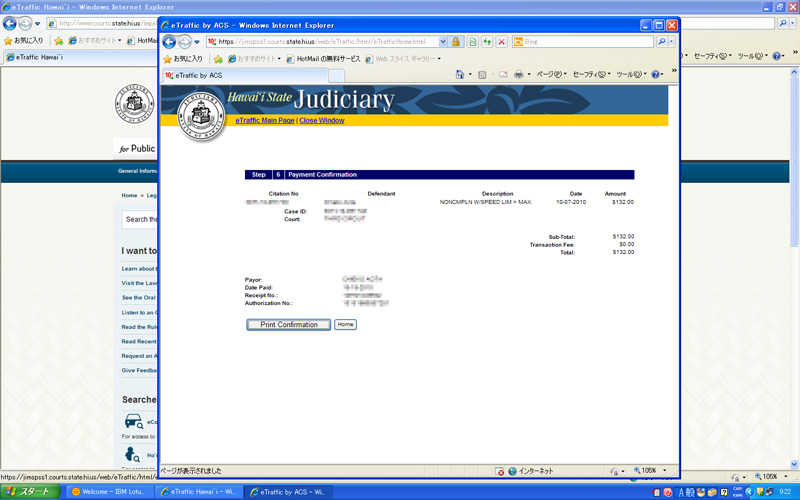Open the search provider dropdown next to Bing
The image size is (800, 500).
tap(672, 42)
